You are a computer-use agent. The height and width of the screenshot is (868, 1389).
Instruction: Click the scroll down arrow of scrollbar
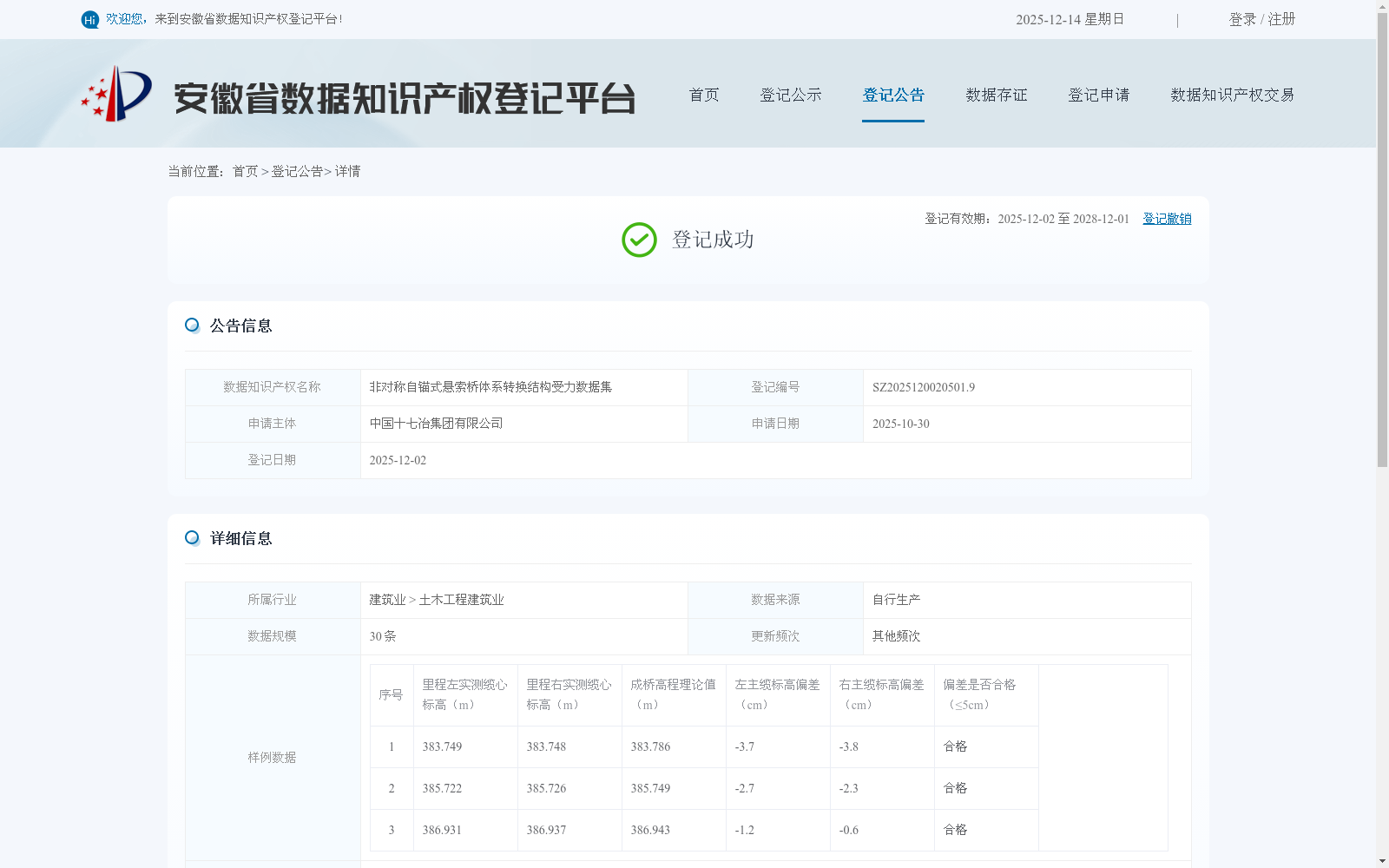[1382, 861]
